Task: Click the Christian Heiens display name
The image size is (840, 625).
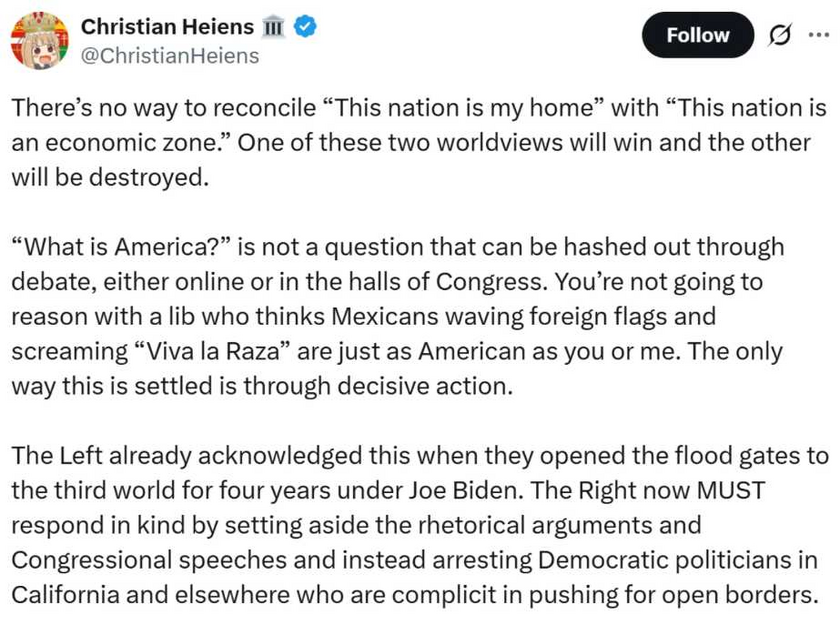Action: pos(167,27)
